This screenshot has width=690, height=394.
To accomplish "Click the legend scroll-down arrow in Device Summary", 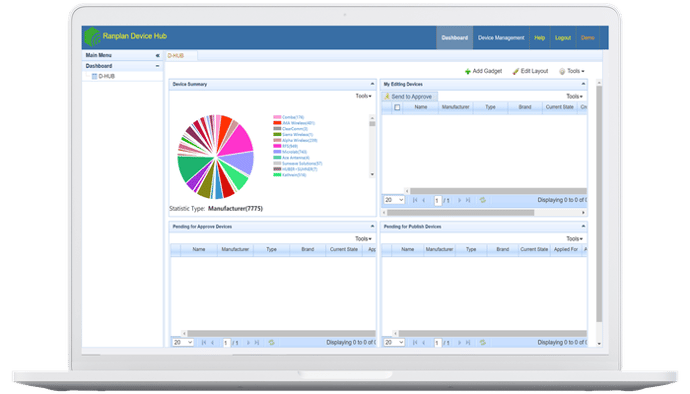I will tap(372, 174).
